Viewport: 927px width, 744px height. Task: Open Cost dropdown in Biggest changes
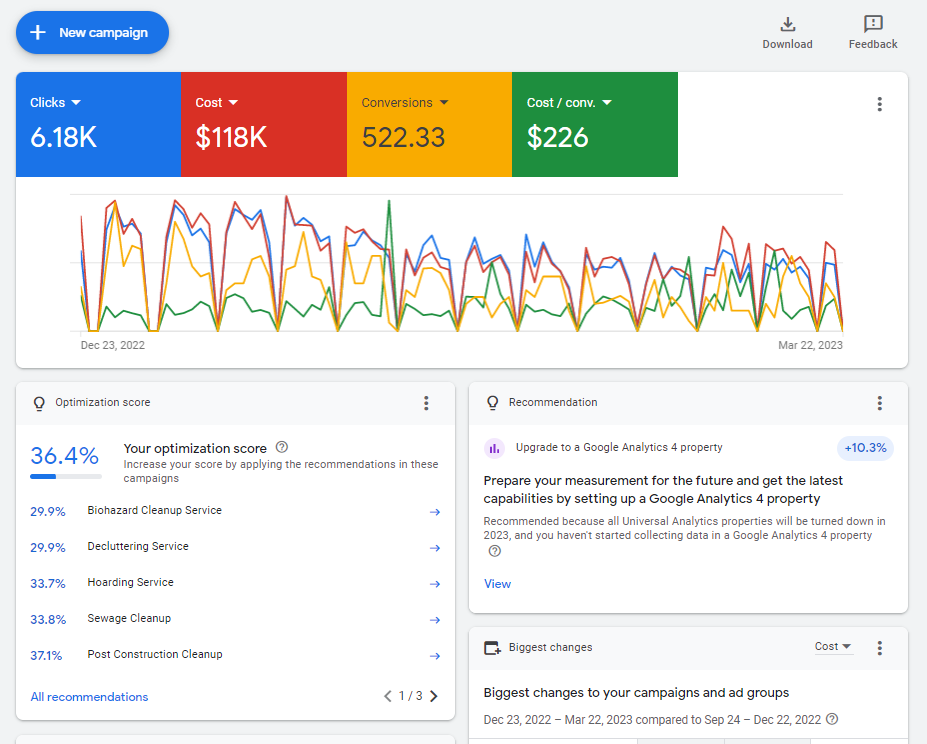(832, 646)
